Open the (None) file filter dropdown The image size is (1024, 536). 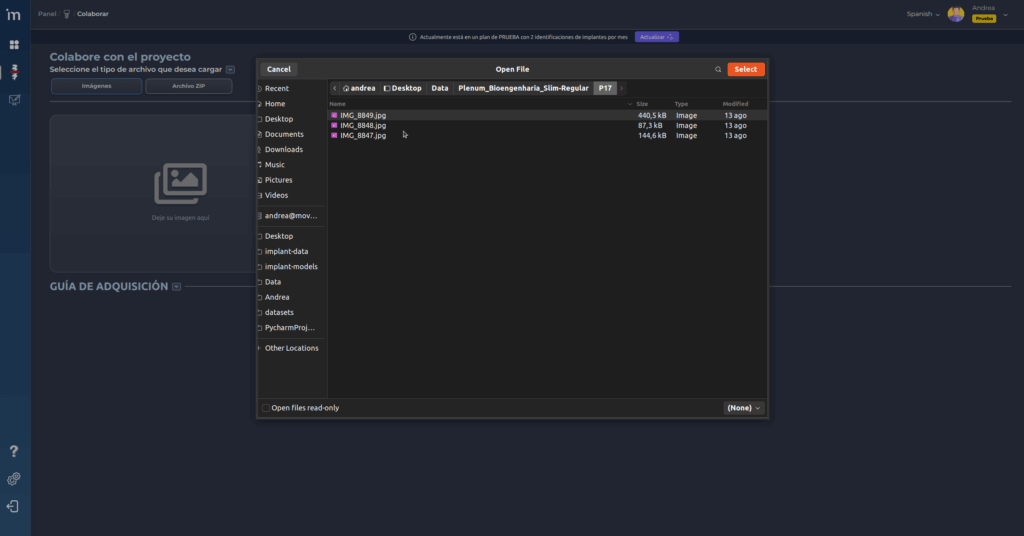click(x=744, y=408)
